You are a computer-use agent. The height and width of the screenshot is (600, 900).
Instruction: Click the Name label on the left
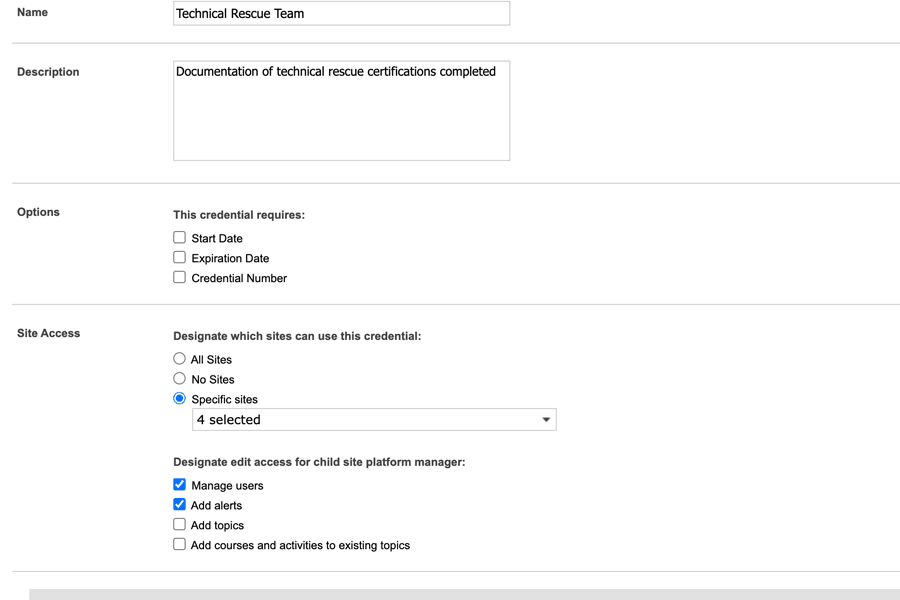[32, 13]
